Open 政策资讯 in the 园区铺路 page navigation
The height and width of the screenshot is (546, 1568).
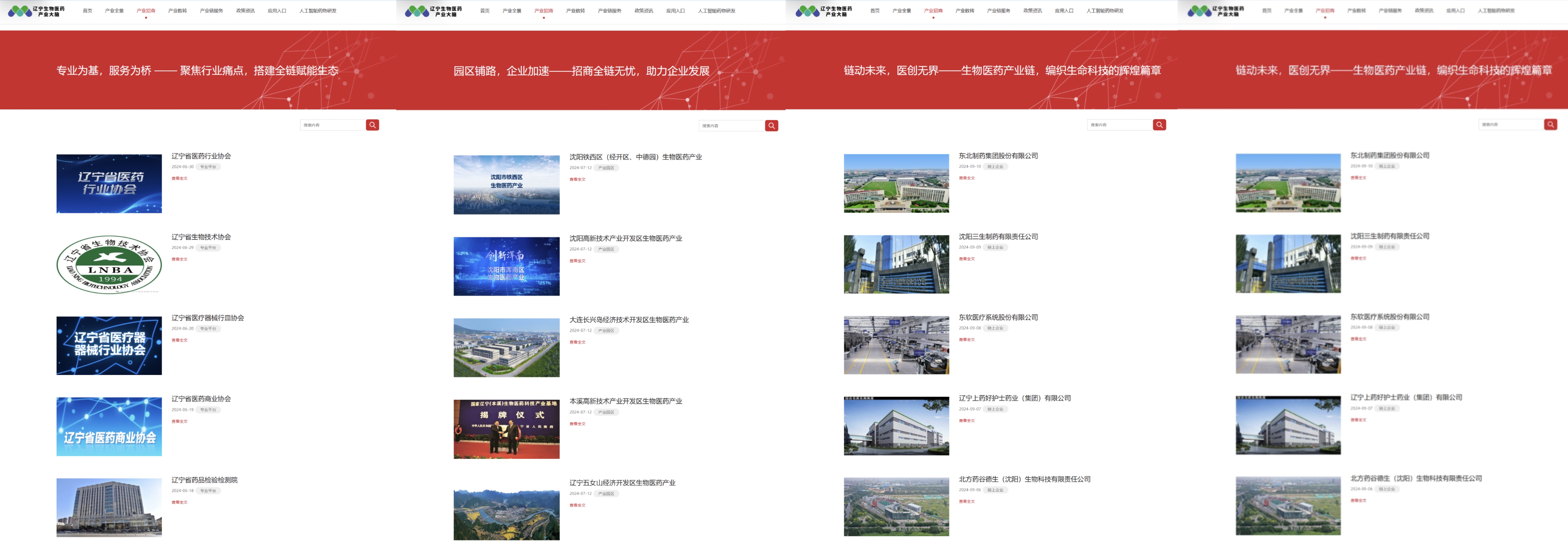click(644, 11)
